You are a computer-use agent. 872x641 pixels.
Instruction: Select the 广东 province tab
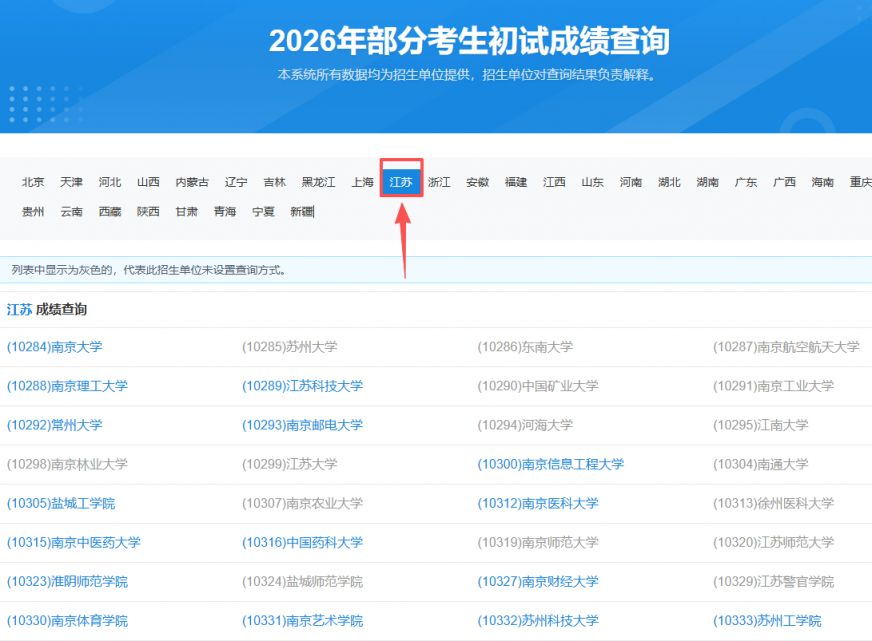[746, 182]
